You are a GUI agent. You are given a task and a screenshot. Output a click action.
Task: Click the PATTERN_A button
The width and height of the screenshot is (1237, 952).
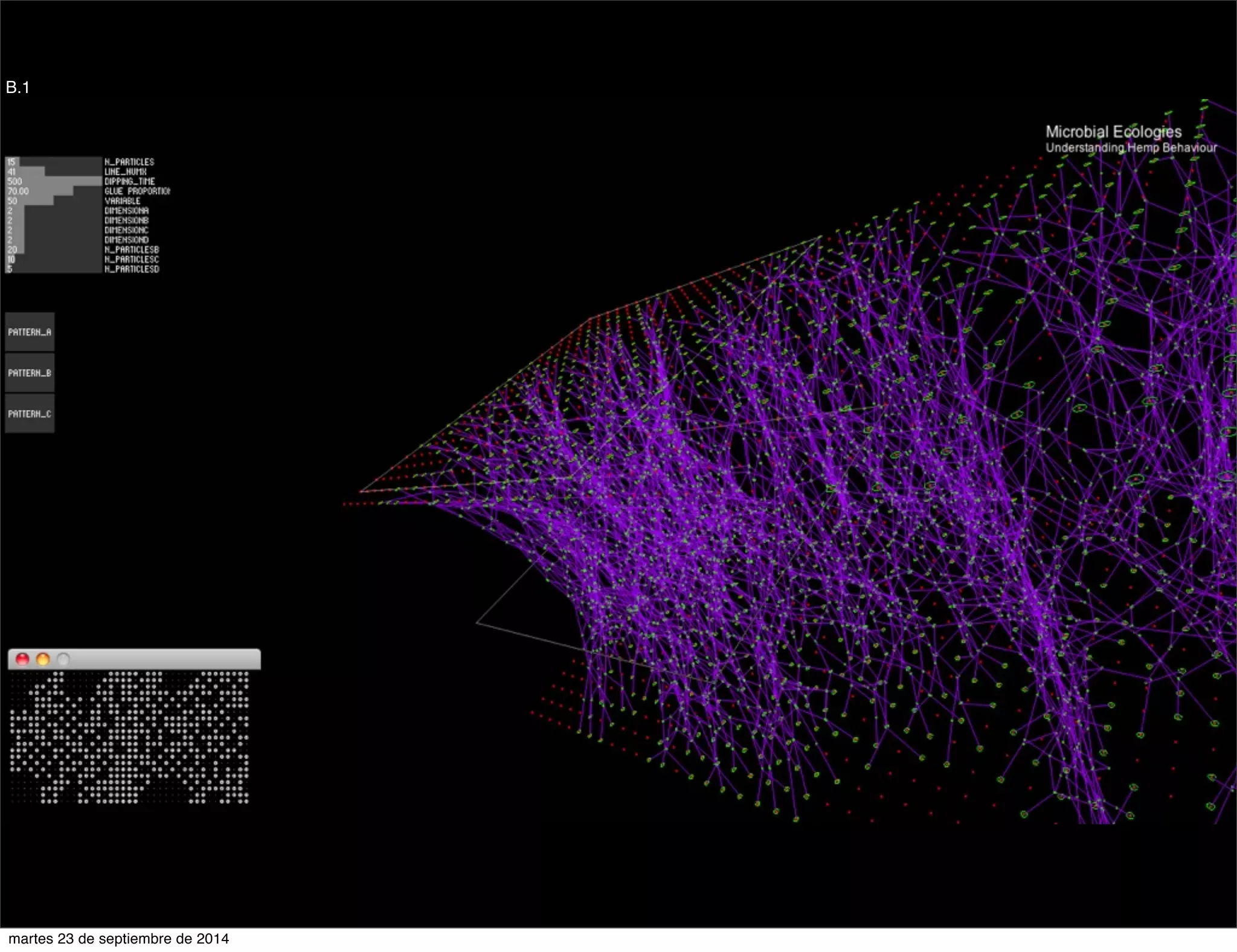click(30, 332)
